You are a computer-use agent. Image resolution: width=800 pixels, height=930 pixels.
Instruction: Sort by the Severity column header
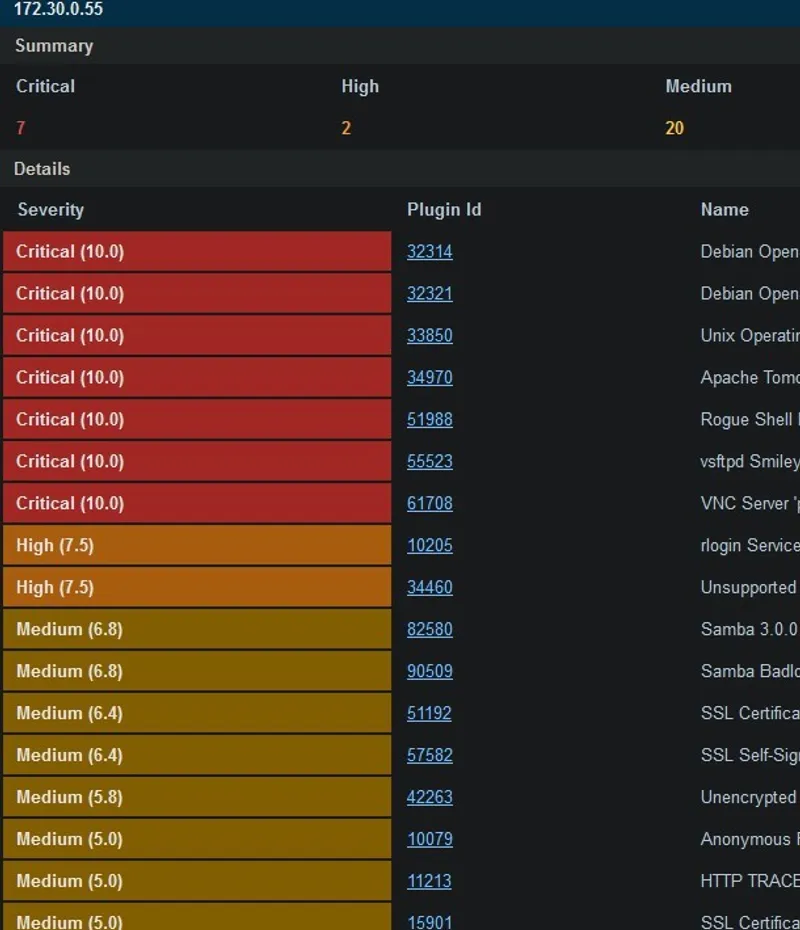[51, 210]
